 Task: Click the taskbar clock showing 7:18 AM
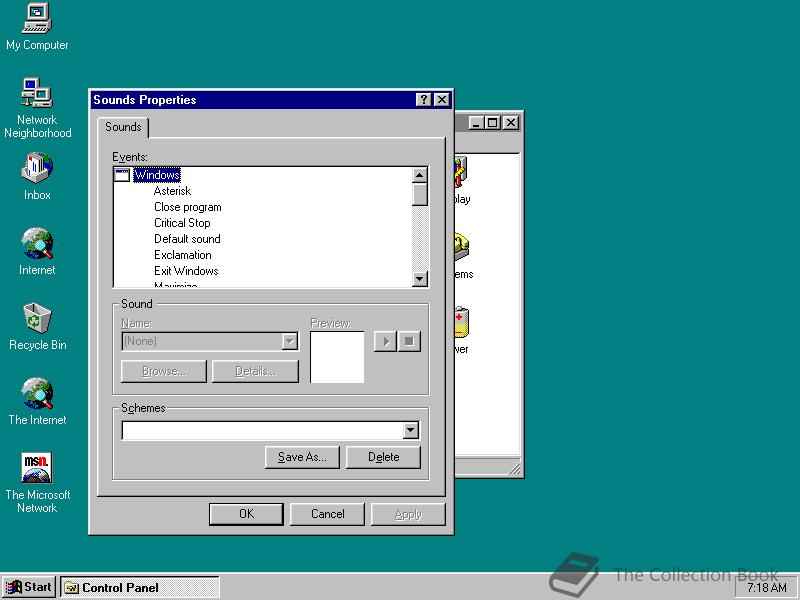767,588
